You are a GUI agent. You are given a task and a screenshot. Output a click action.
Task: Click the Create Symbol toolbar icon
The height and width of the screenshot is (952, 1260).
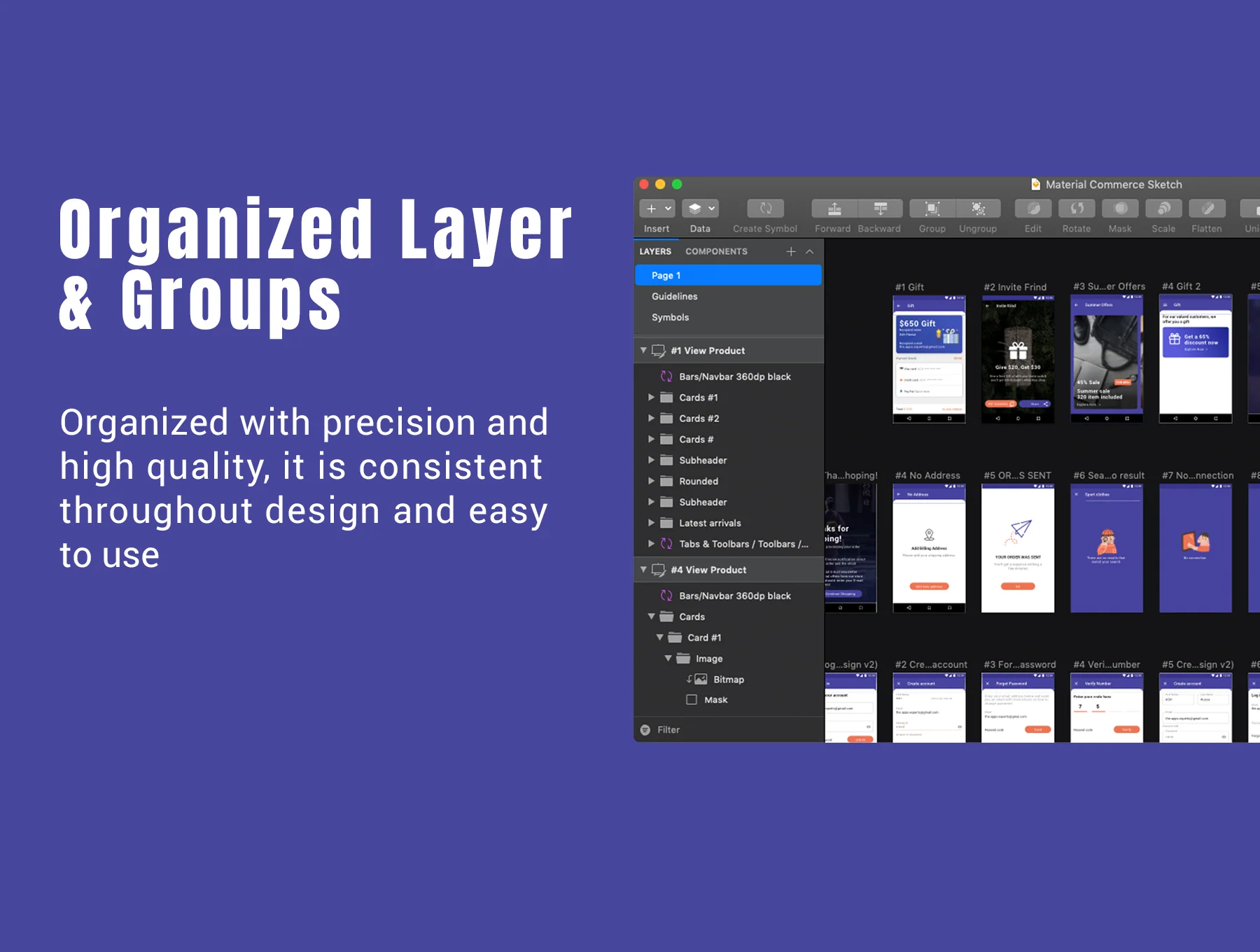[x=765, y=209]
